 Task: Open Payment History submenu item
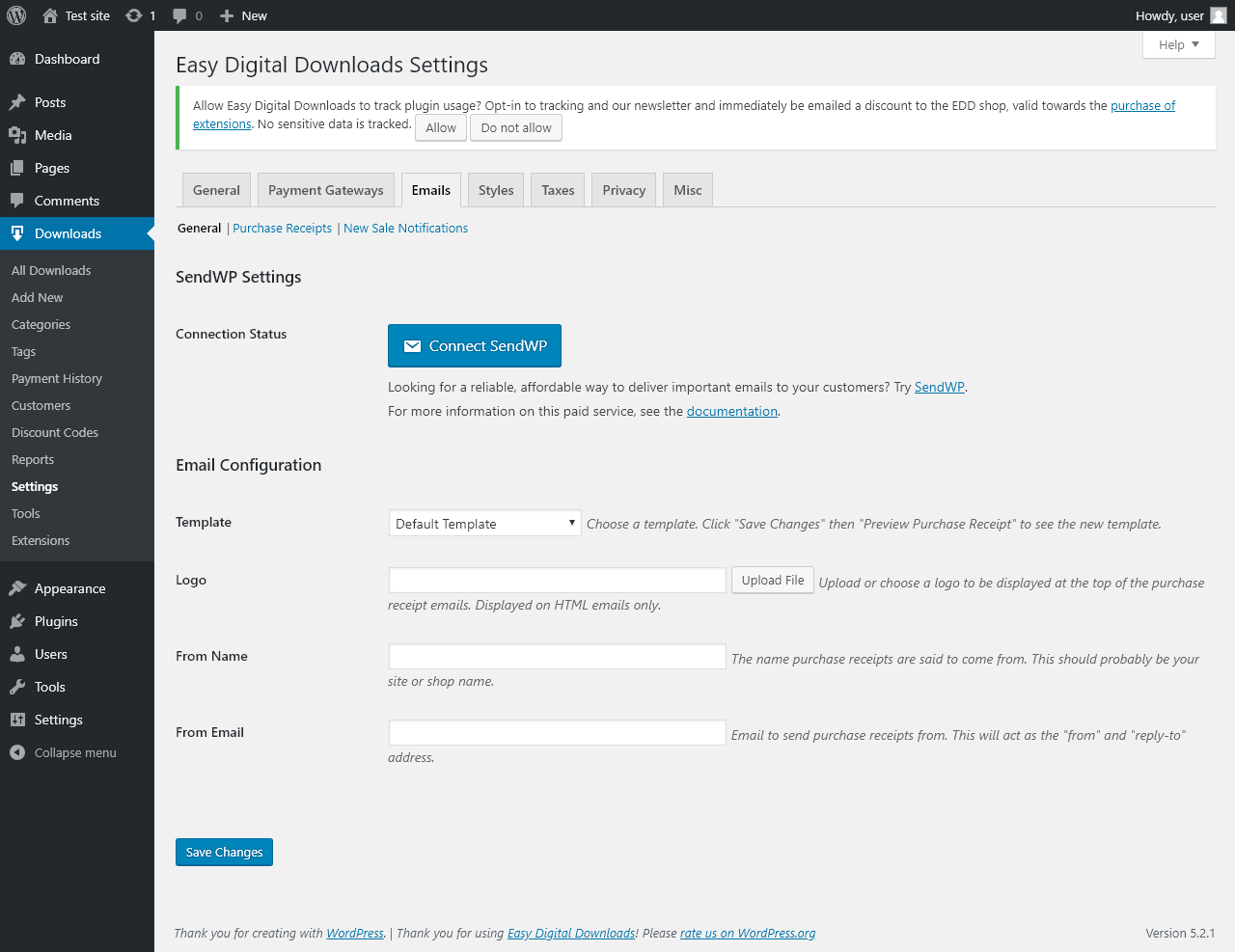pyautogui.click(x=57, y=378)
